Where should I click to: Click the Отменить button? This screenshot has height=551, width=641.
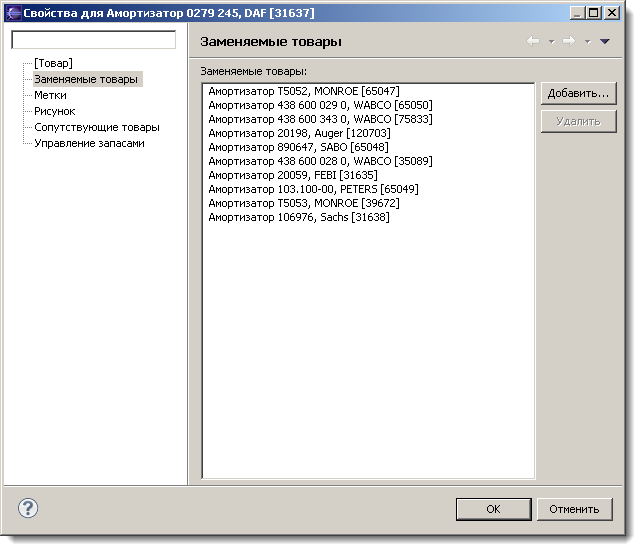point(574,509)
